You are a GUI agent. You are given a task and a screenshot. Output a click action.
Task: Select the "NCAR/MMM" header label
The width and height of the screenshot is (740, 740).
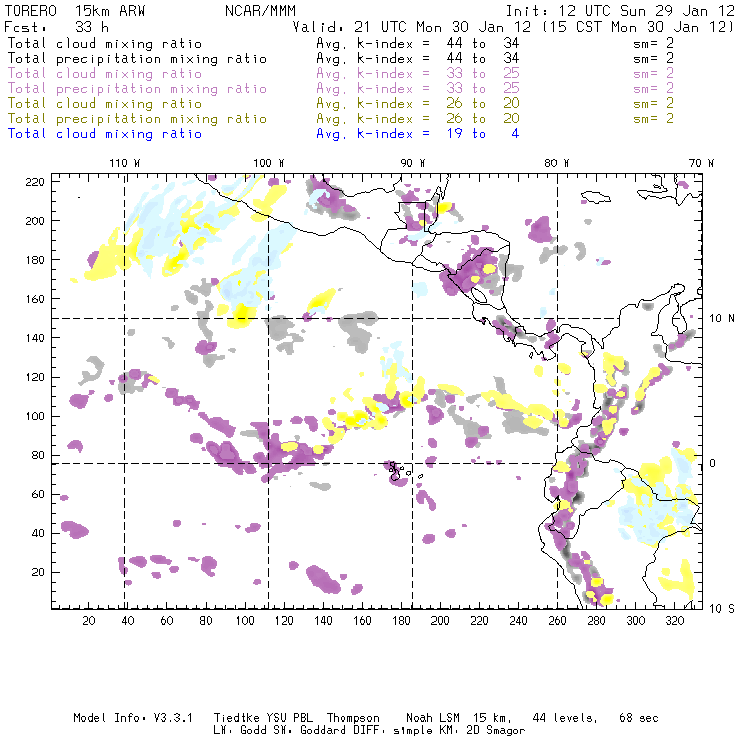[260, 10]
